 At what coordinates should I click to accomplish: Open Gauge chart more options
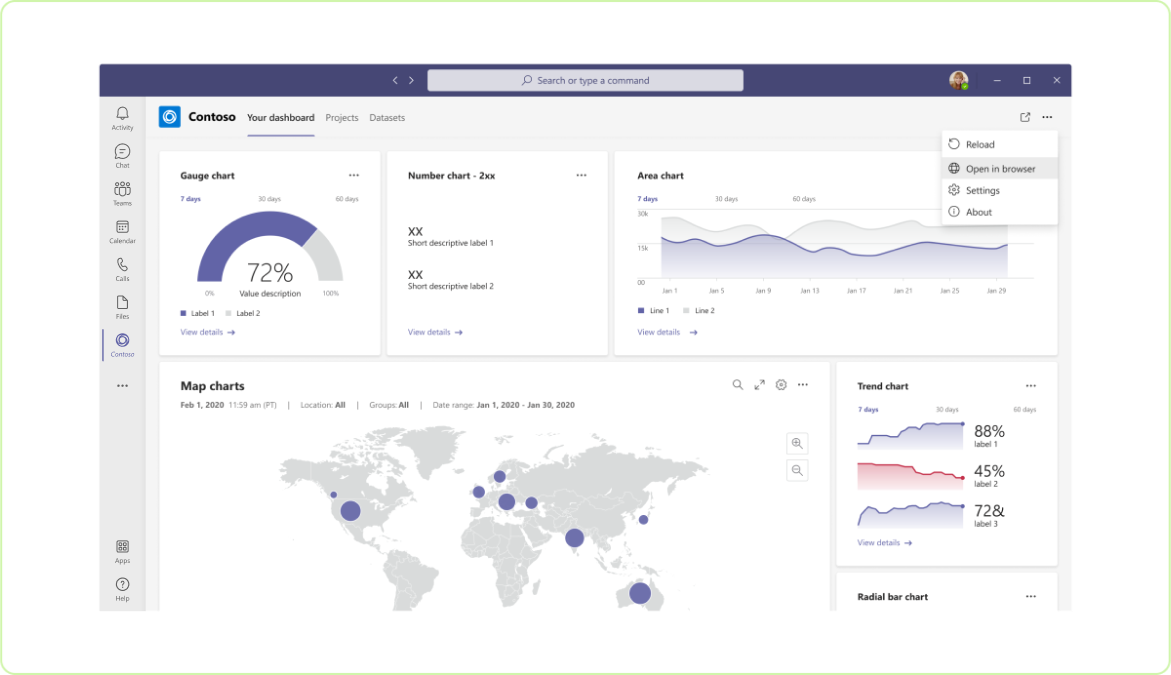[354, 175]
